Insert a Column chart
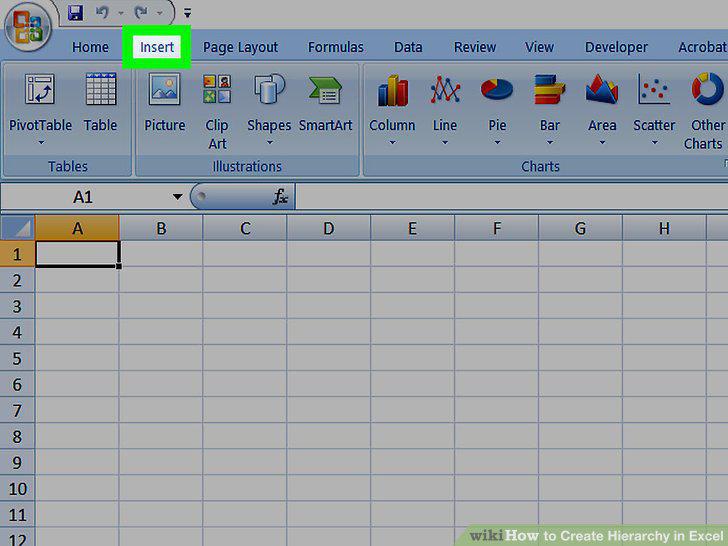The image size is (728, 546). pos(392,102)
